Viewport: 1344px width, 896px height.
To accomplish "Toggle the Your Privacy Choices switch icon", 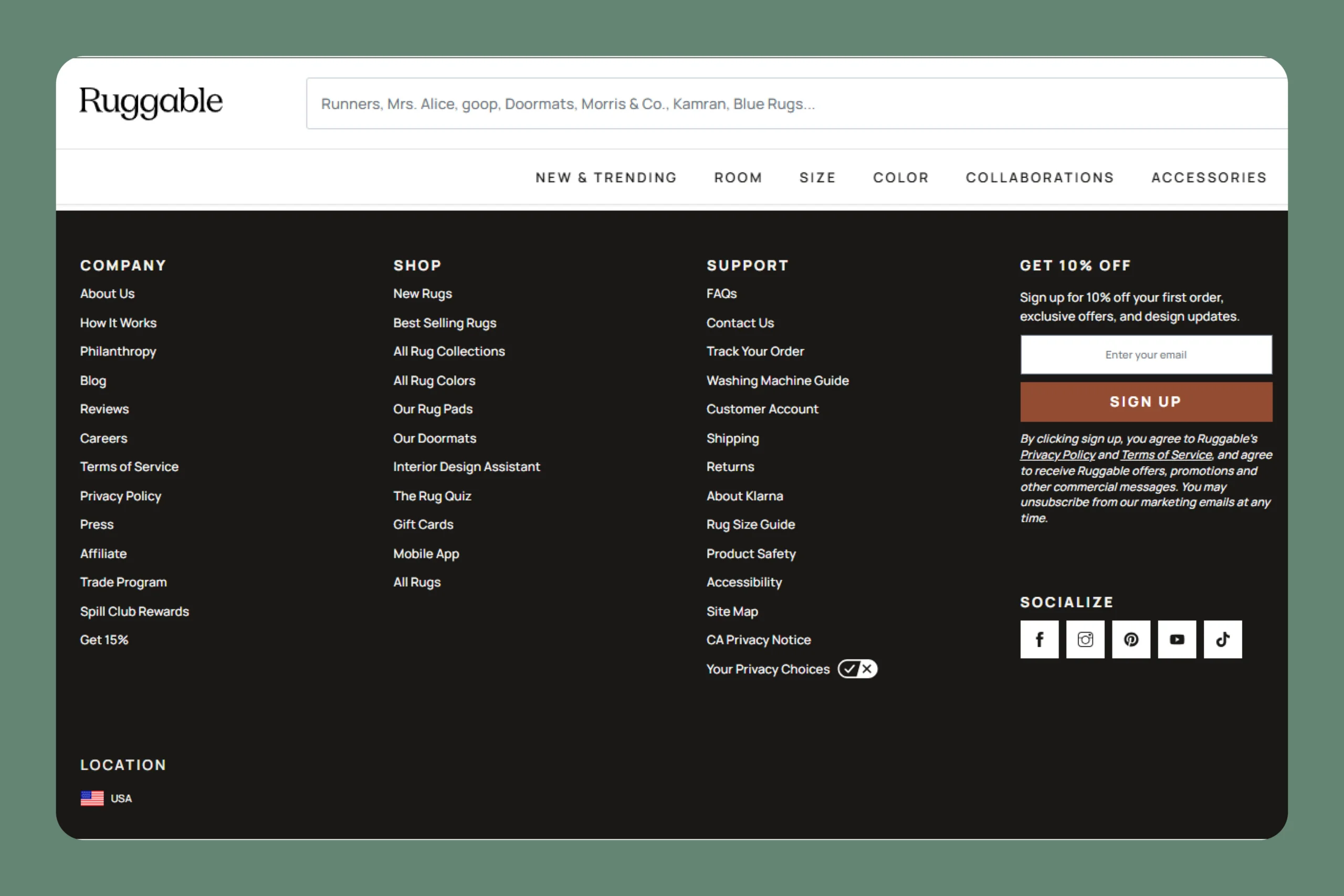I will click(857, 669).
